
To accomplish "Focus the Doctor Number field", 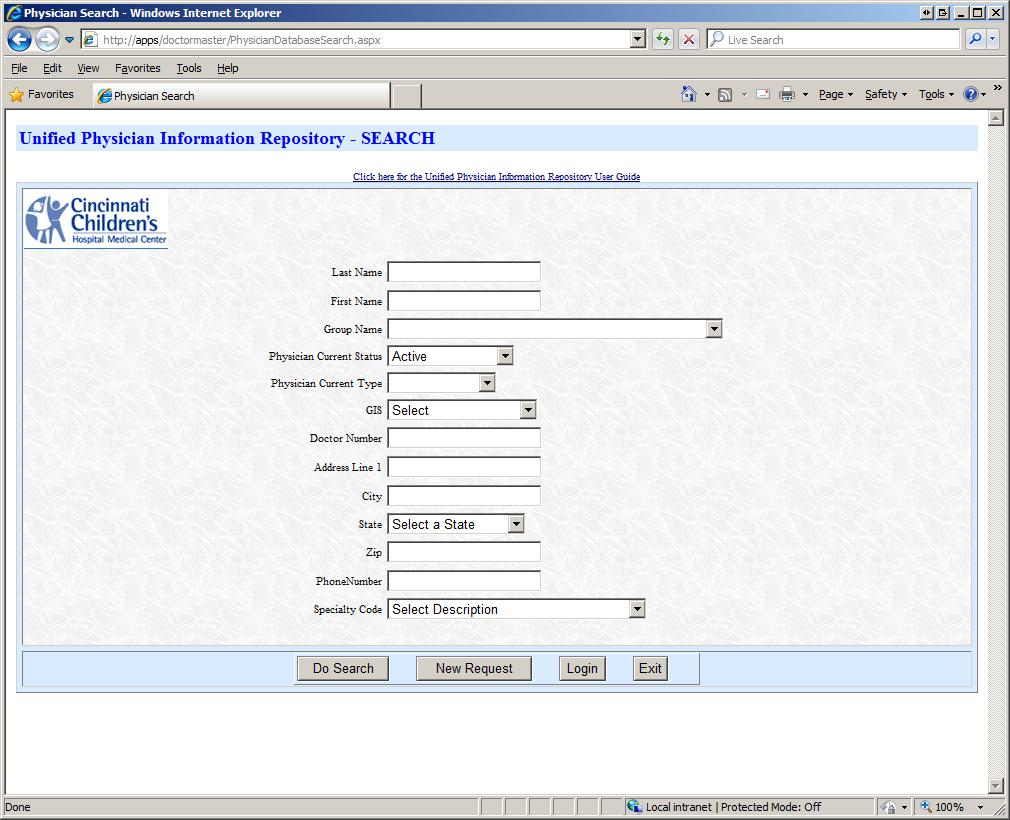I will [x=464, y=438].
